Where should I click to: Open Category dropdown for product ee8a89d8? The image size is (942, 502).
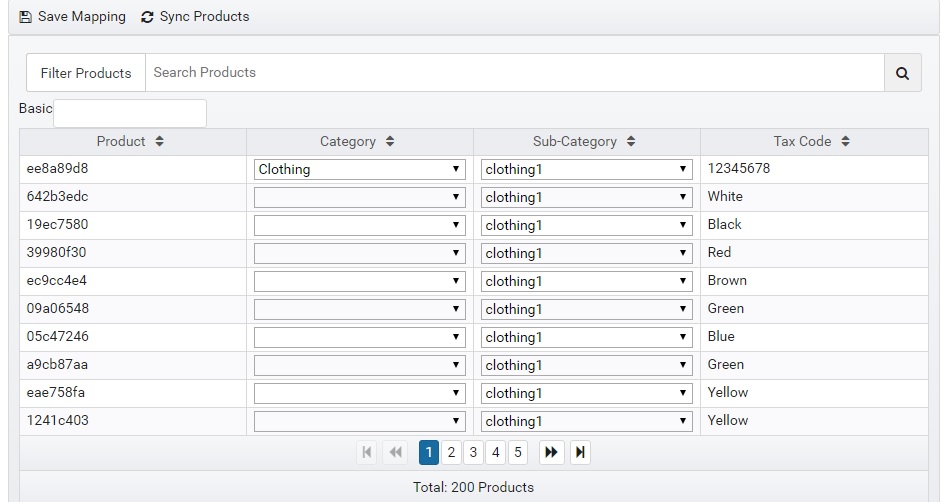[x=360, y=169]
